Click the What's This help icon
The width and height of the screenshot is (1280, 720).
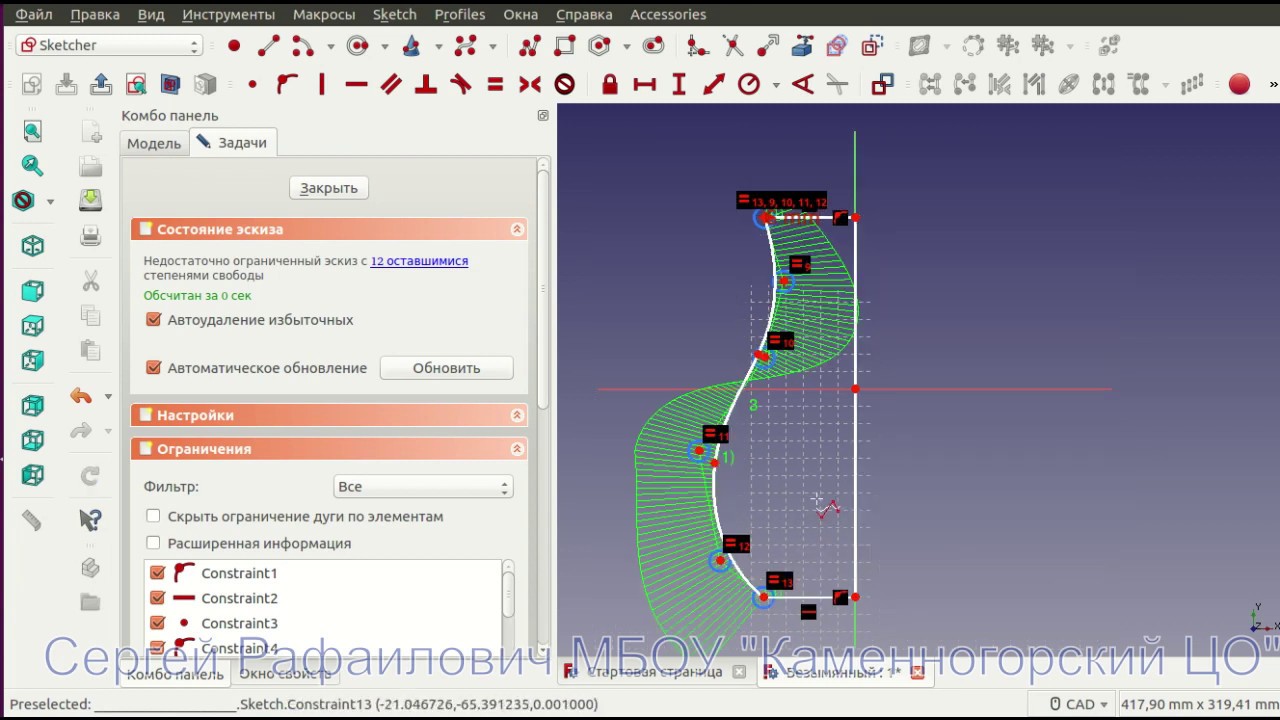(x=90, y=520)
